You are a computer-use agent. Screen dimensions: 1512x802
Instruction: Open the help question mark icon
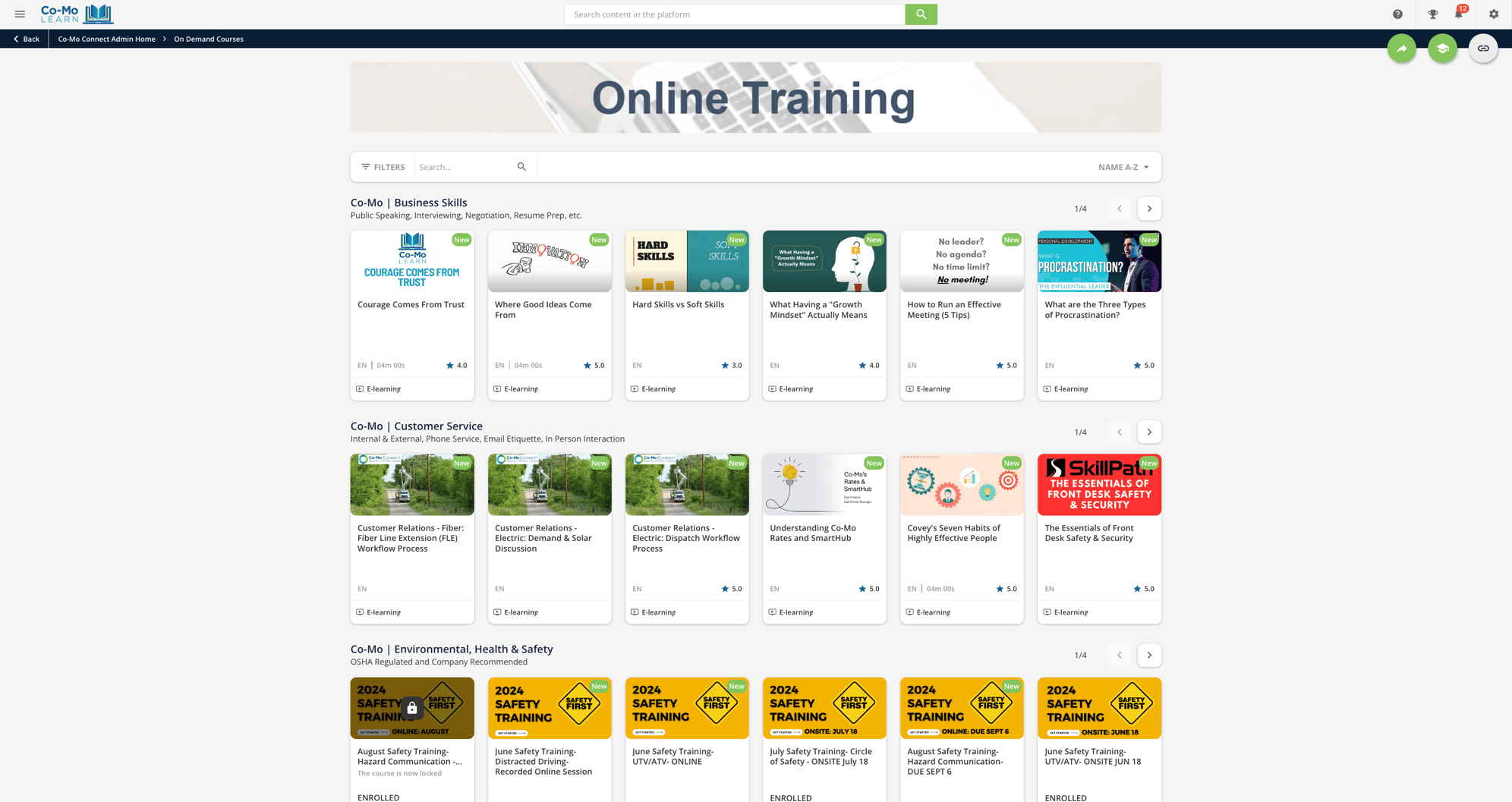[x=1397, y=14]
